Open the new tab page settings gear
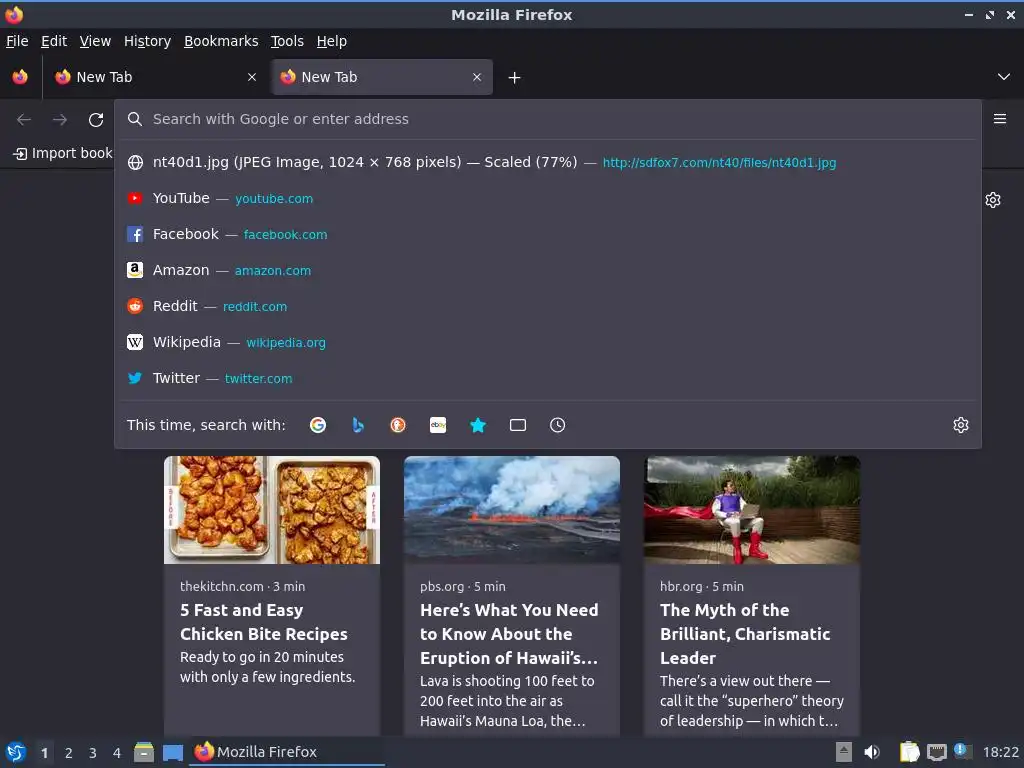Screen dimensions: 1024x768 993,200
